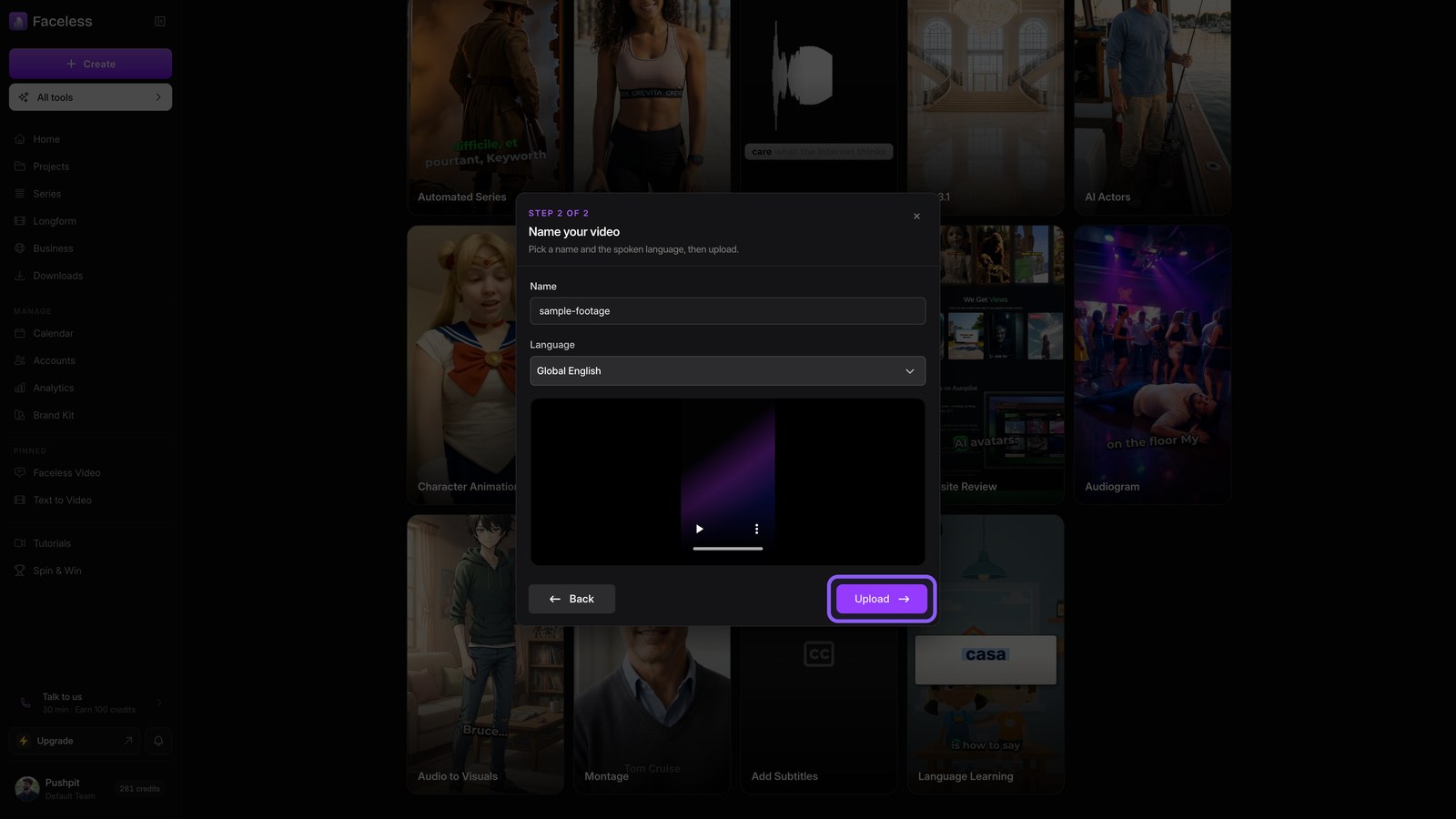The height and width of the screenshot is (819, 1456).
Task: Close the Name your video dialog
Action: (x=916, y=217)
